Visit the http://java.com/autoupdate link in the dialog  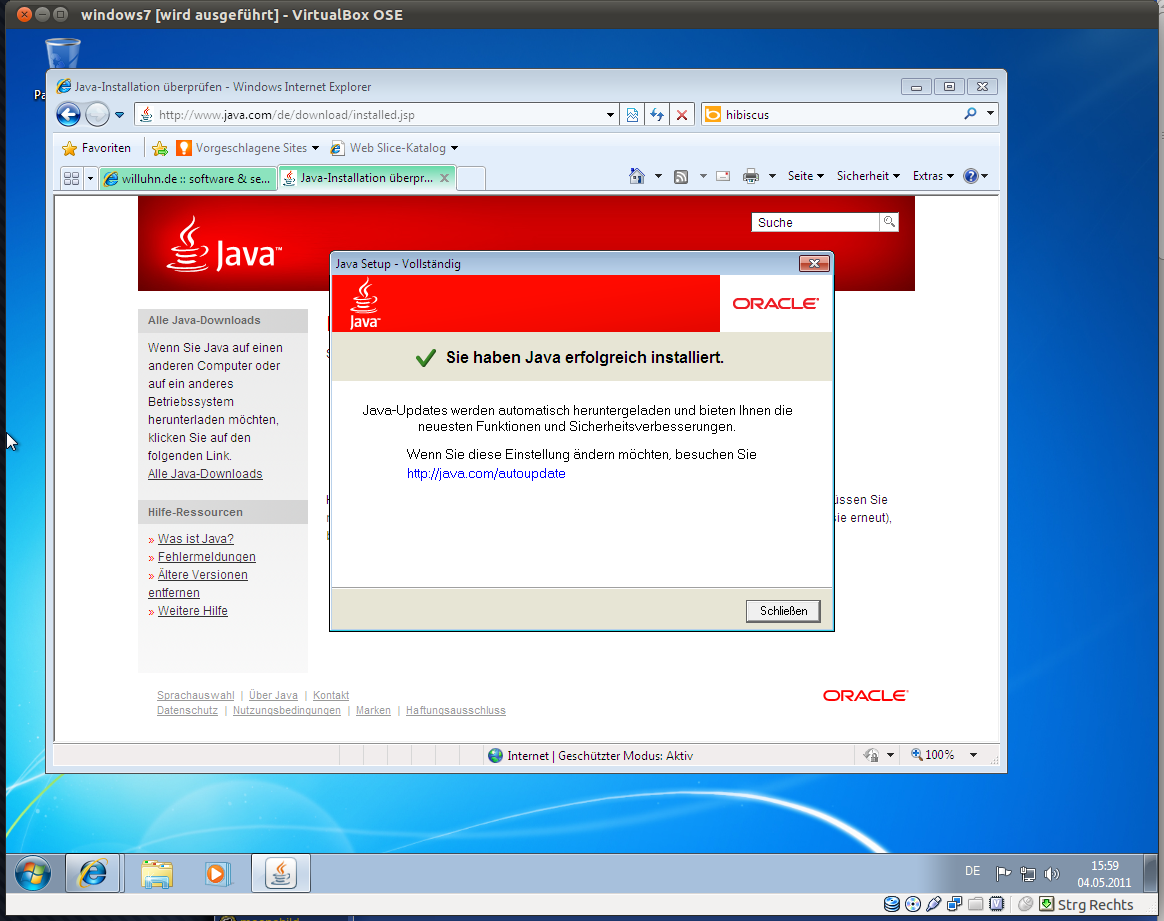click(x=486, y=473)
